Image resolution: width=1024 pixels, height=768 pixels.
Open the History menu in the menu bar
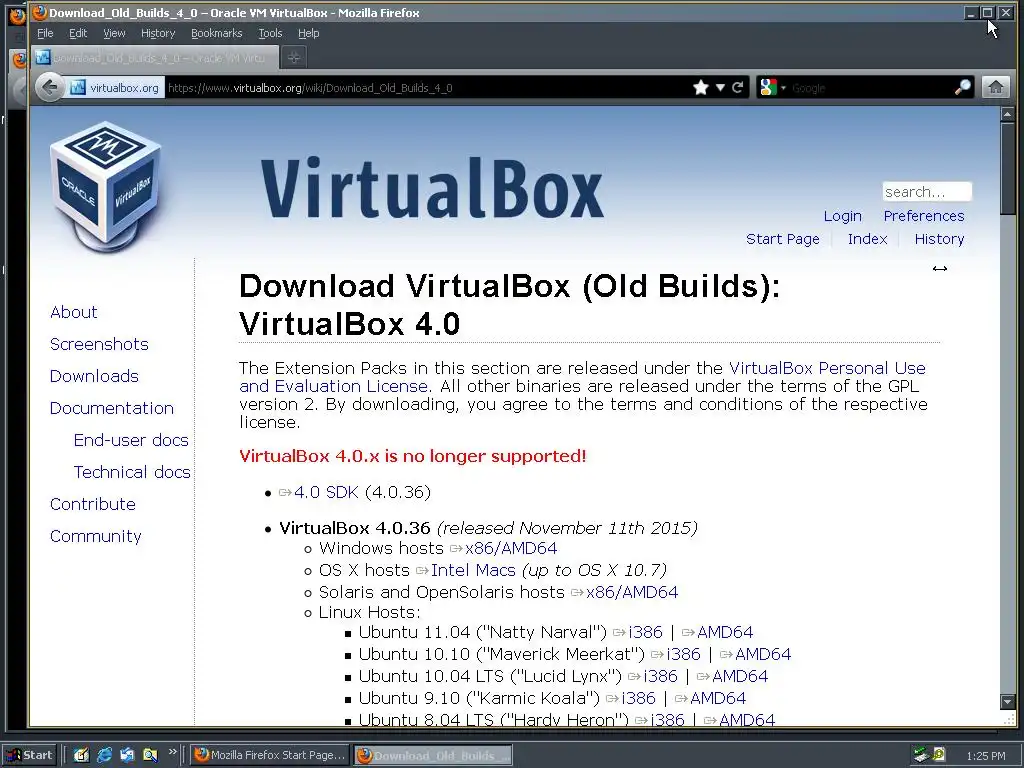click(157, 33)
